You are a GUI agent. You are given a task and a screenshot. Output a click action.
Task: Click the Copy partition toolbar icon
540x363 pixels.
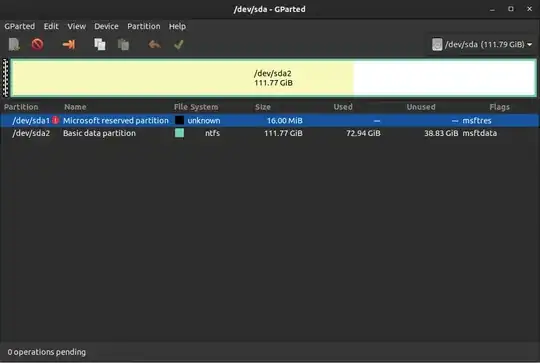[x=100, y=44]
